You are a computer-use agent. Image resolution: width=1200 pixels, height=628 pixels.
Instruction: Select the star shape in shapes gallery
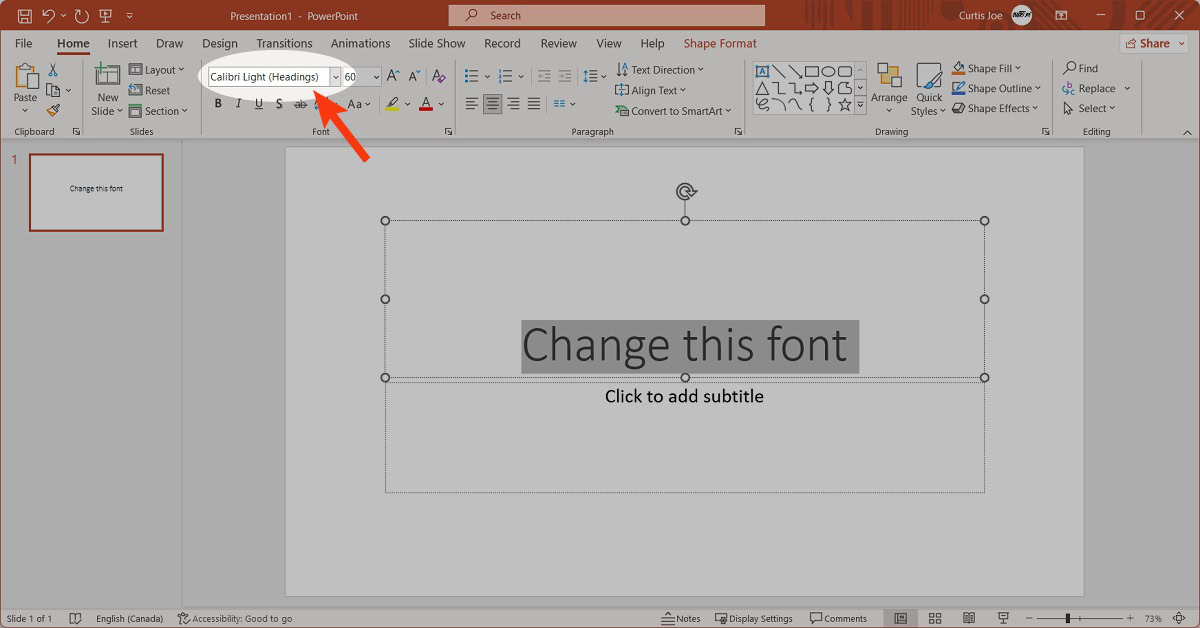pos(845,104)
